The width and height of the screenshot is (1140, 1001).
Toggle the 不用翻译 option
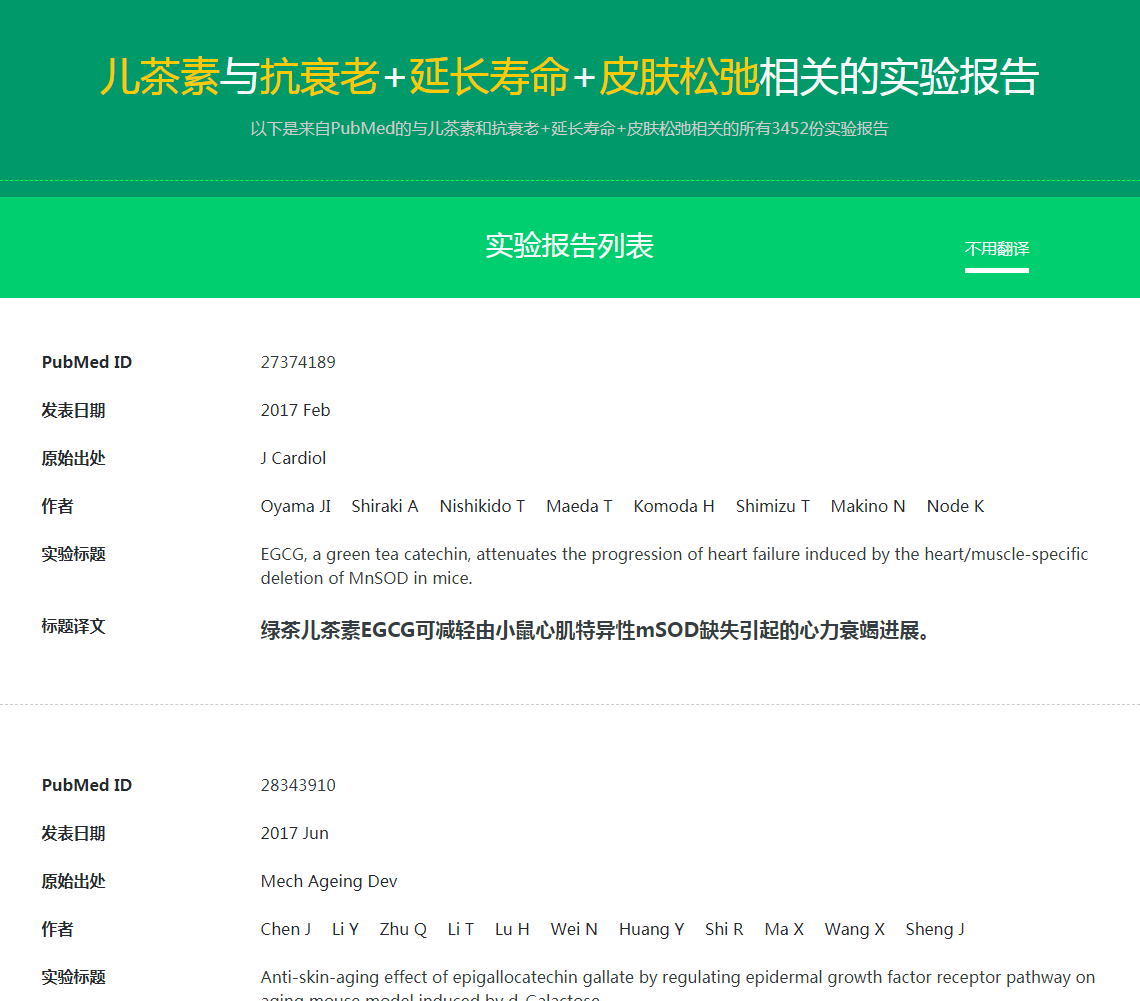(x=996, y=249)
